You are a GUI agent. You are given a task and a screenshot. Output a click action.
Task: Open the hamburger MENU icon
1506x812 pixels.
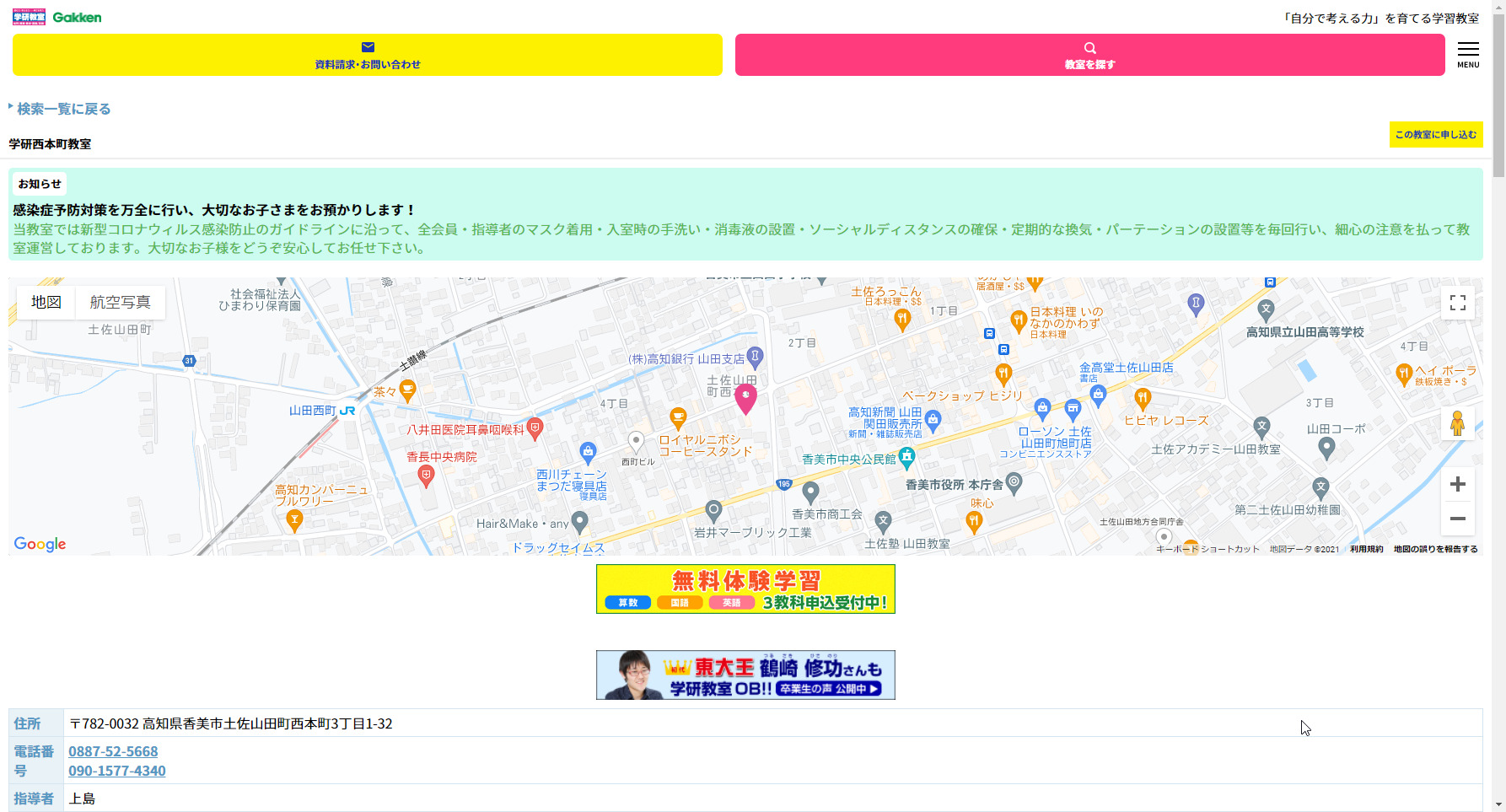1468,55
